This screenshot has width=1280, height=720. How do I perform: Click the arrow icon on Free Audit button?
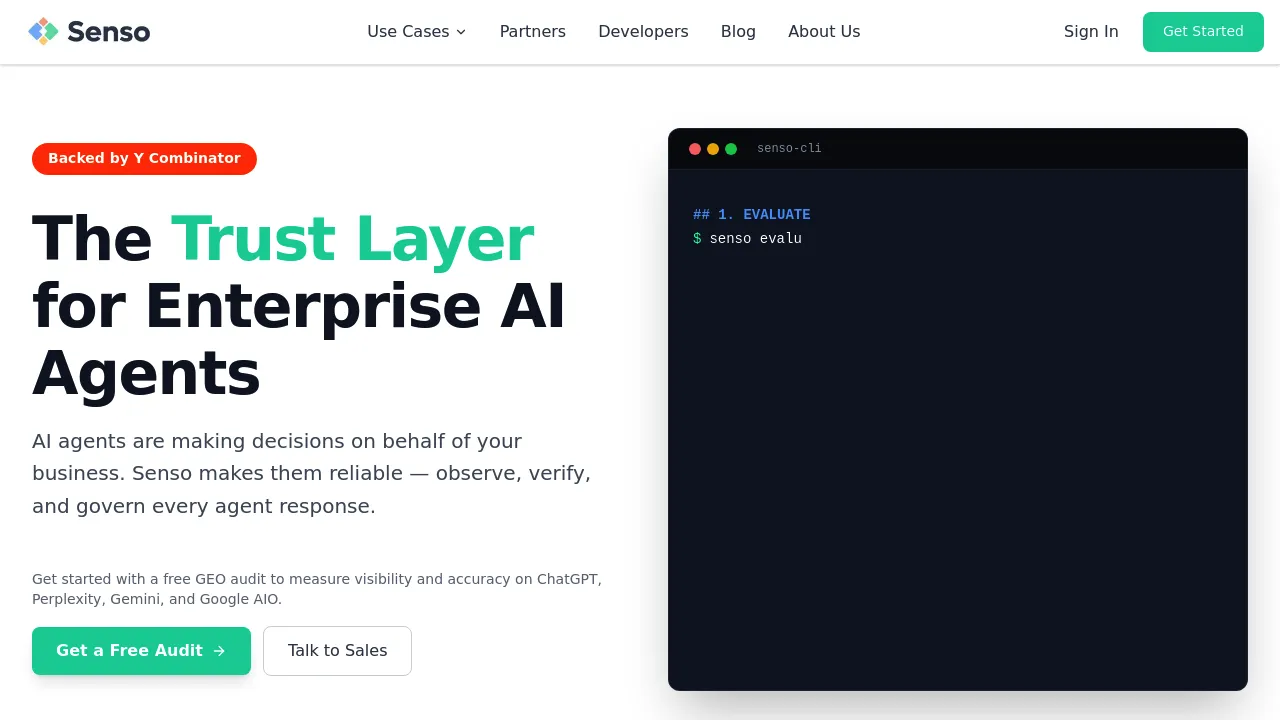[x=219, y=651]
